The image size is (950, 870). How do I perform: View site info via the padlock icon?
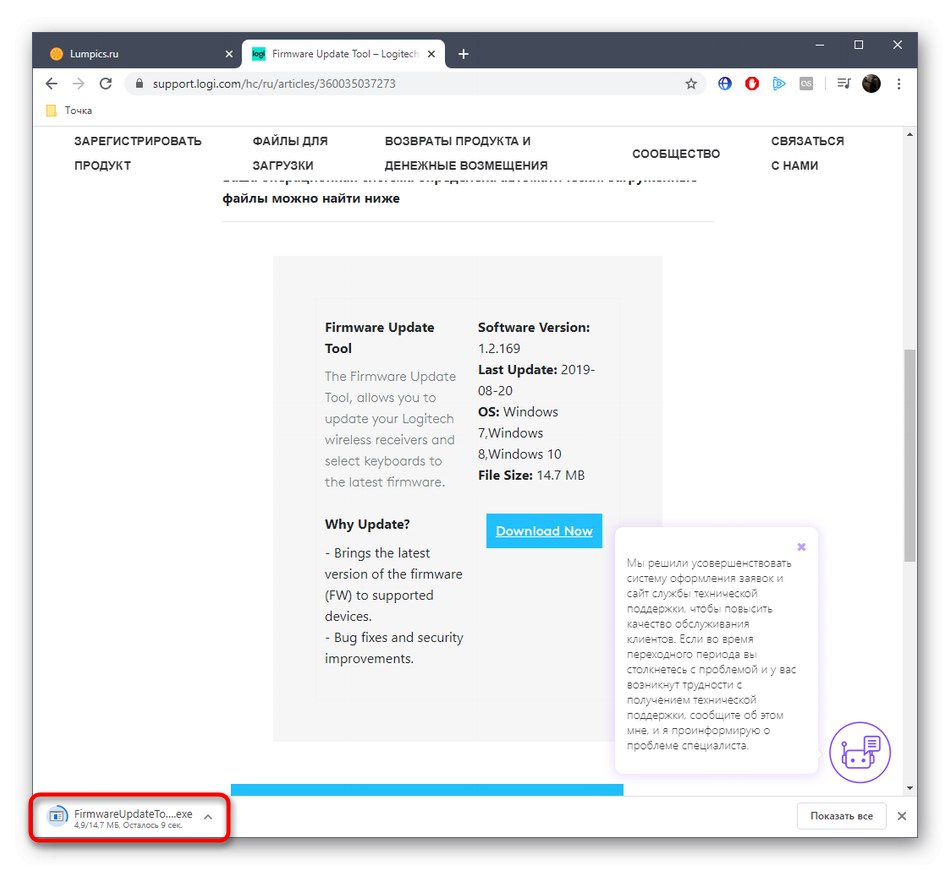click(139, 84)
